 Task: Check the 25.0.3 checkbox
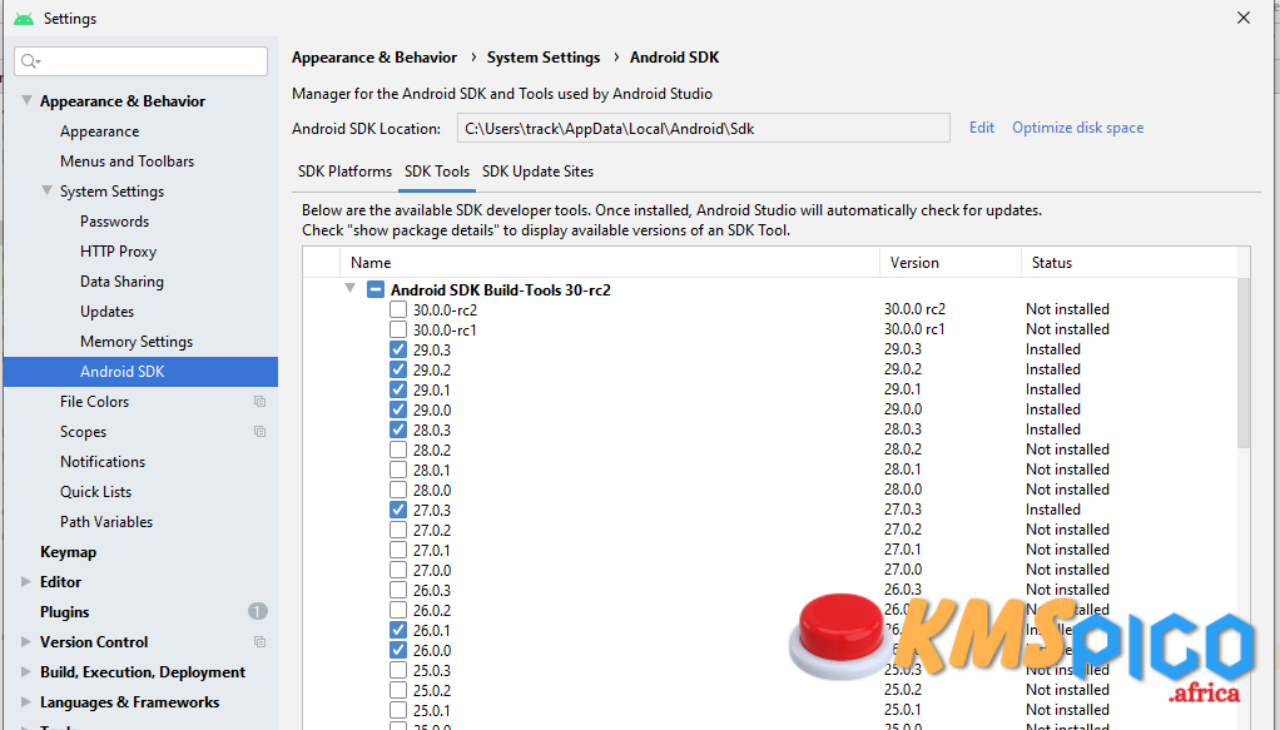click(398, 670)
